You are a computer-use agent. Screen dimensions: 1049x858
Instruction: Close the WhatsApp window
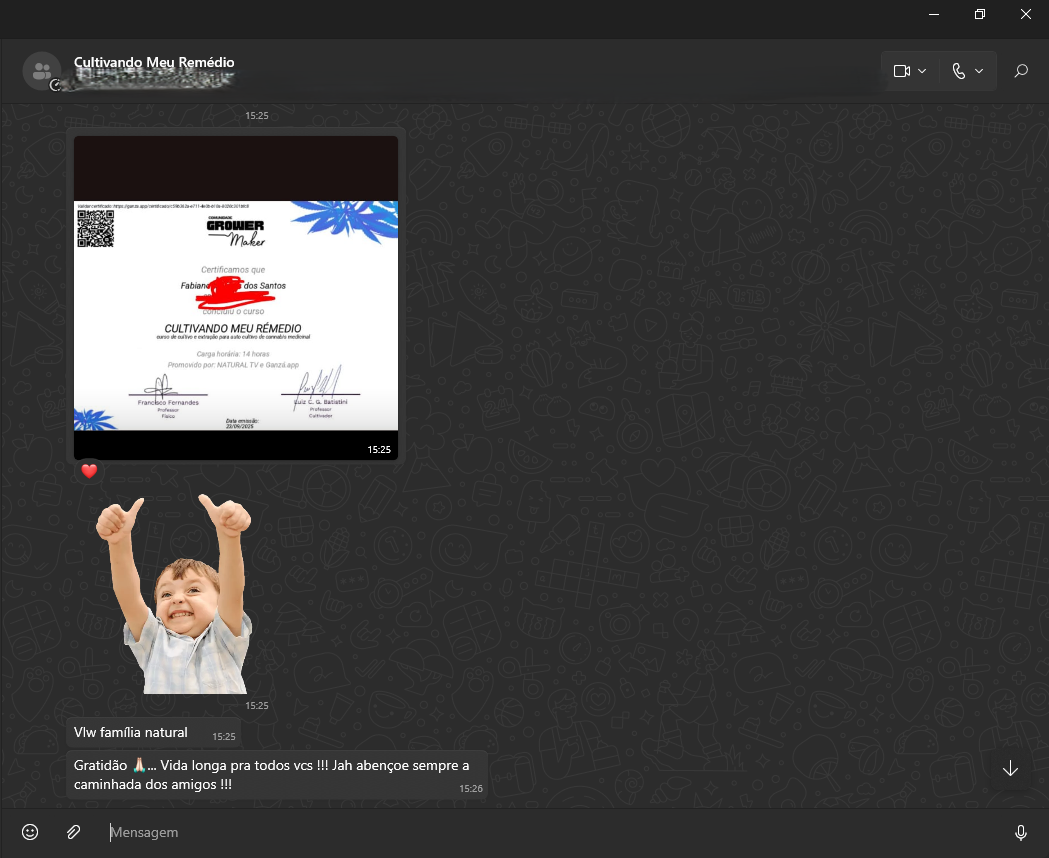click(x=1025, y=14)
